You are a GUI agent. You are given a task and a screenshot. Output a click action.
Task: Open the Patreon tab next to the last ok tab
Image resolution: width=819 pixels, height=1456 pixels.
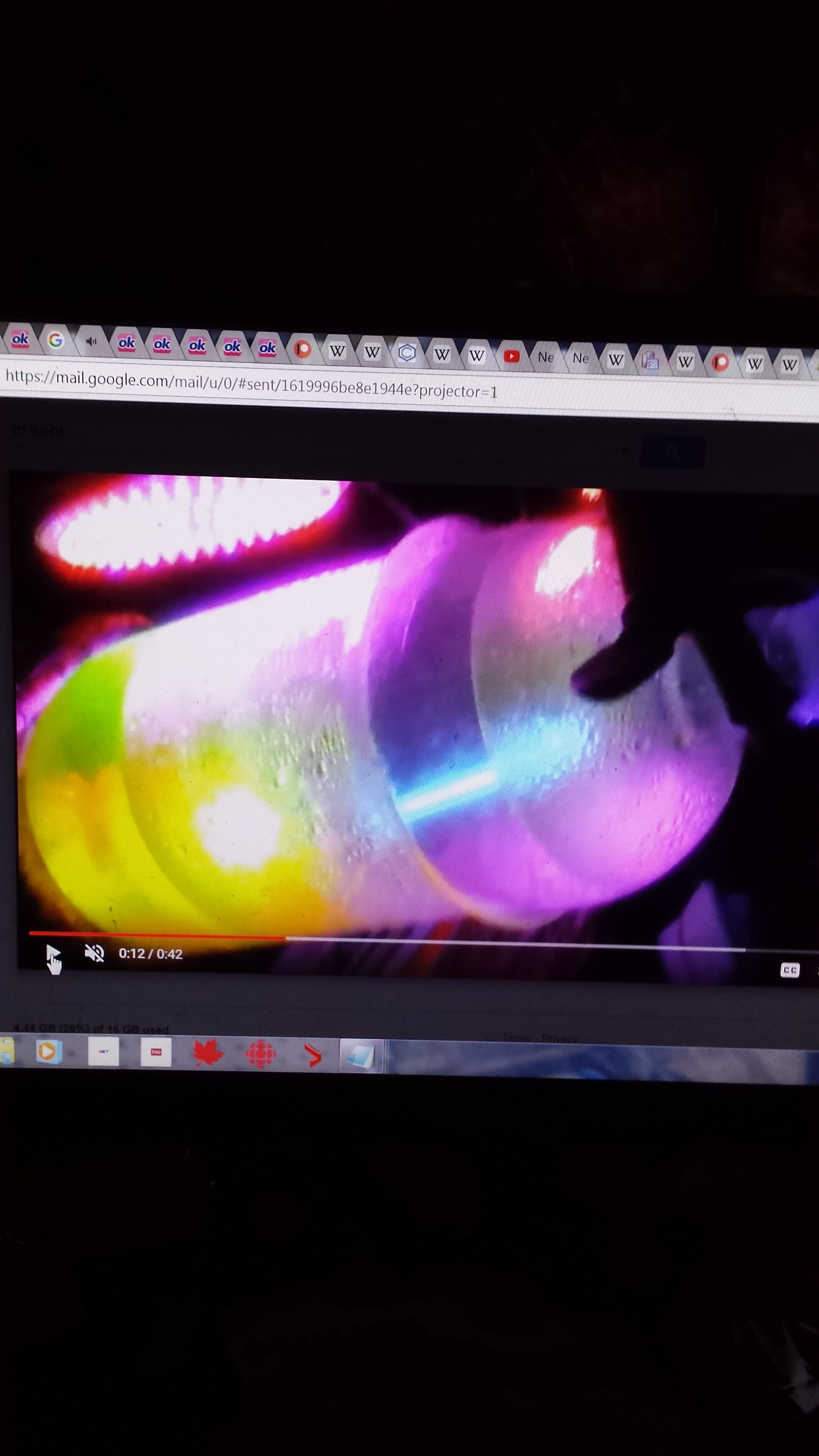[x=302, y=349]
